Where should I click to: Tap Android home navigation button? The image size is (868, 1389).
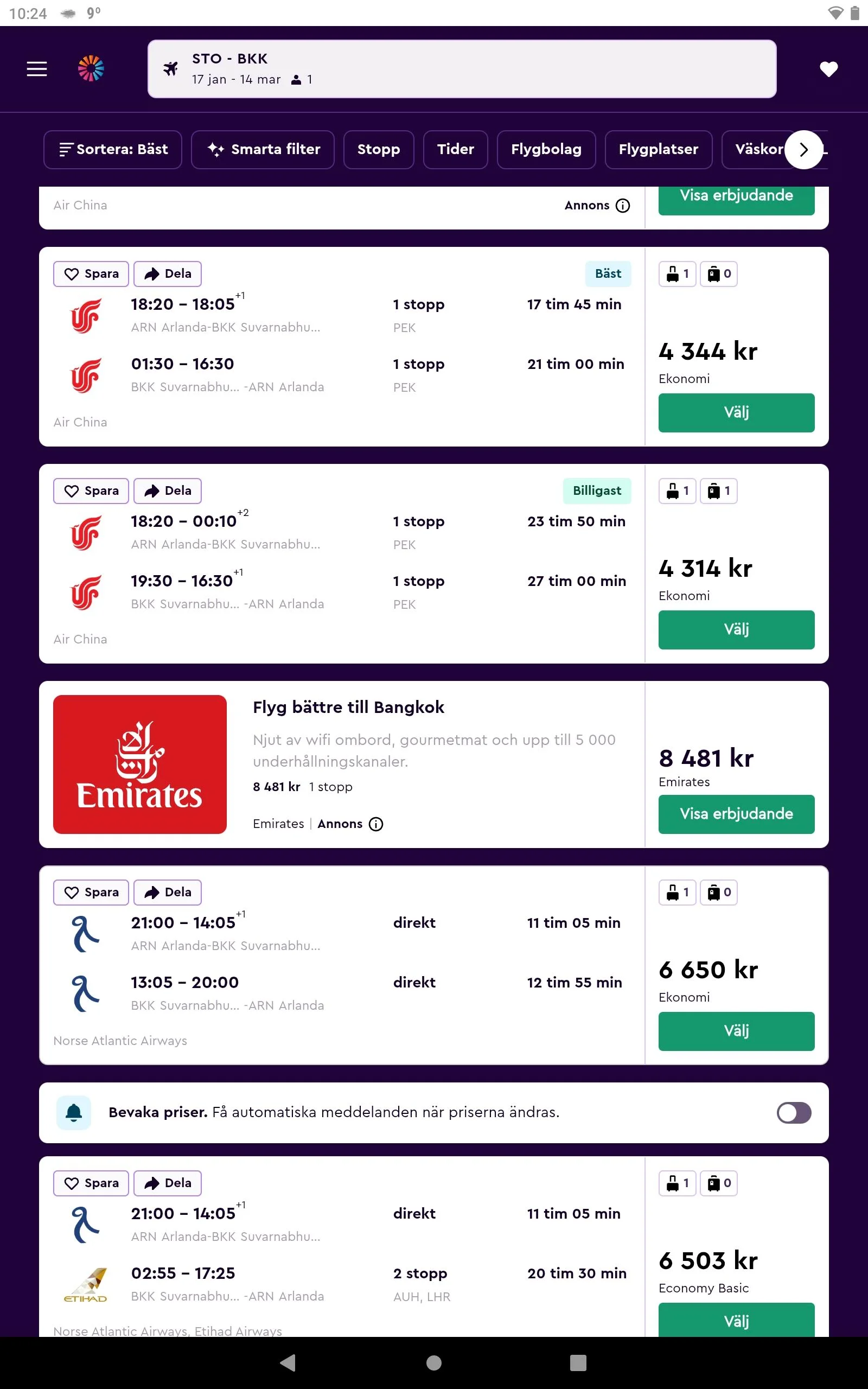434,1362
